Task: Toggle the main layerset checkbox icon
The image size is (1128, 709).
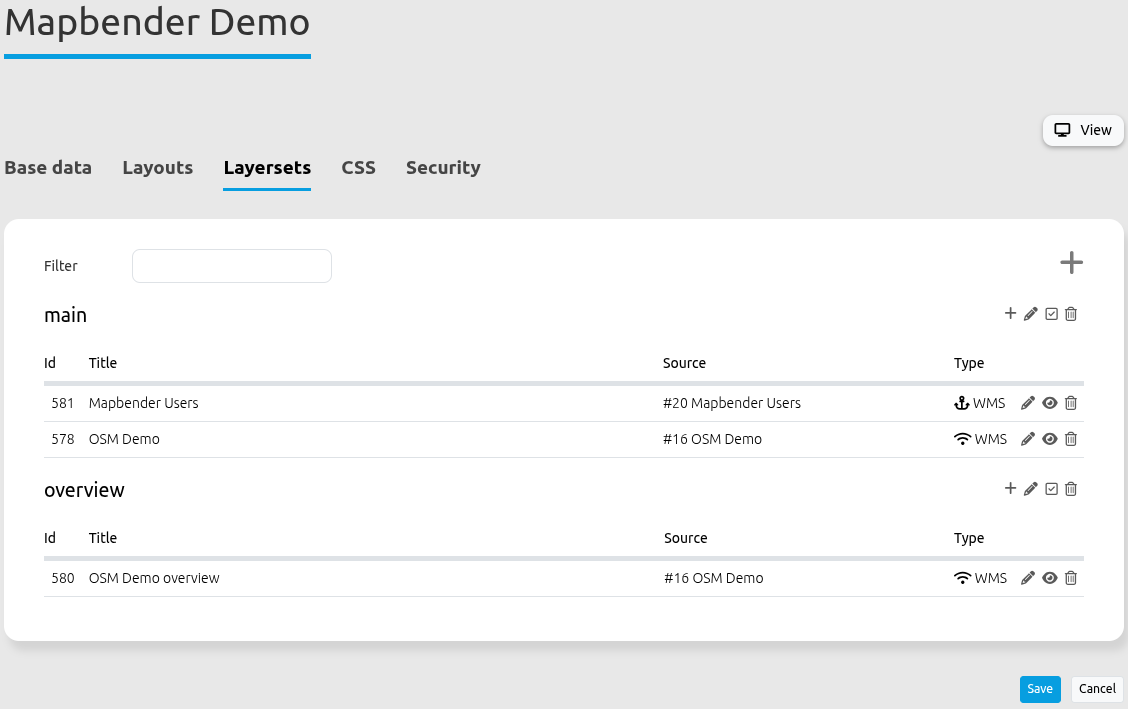Action: point(1051,314)
